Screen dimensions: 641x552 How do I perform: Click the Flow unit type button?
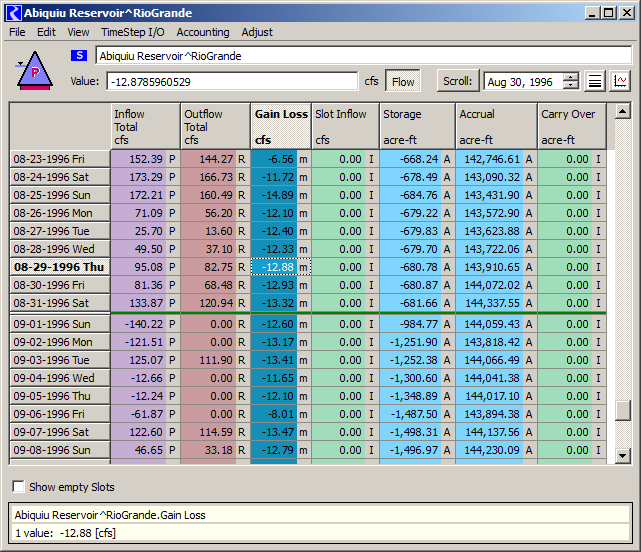403,81
